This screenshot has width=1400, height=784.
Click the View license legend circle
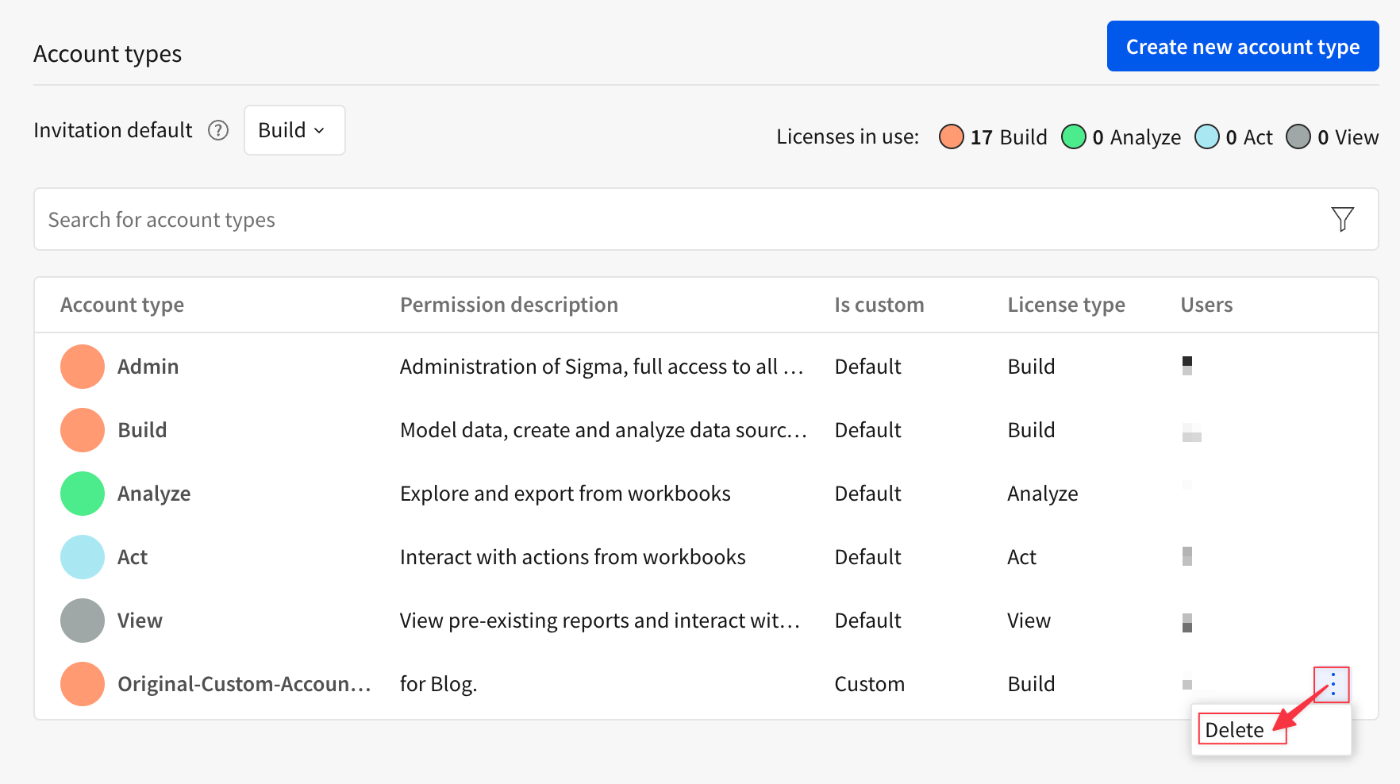pyautogui.click(x=1298, y=137)
